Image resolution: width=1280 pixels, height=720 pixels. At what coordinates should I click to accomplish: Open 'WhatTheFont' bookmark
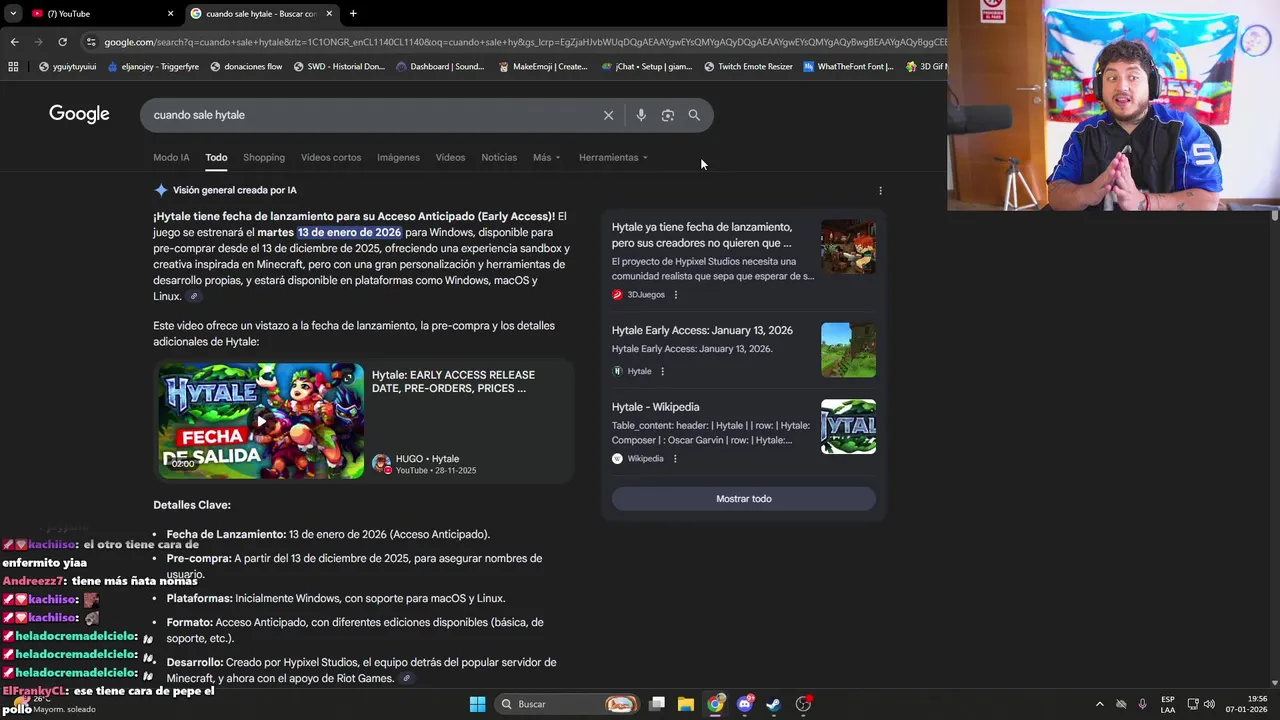(848, 67)
